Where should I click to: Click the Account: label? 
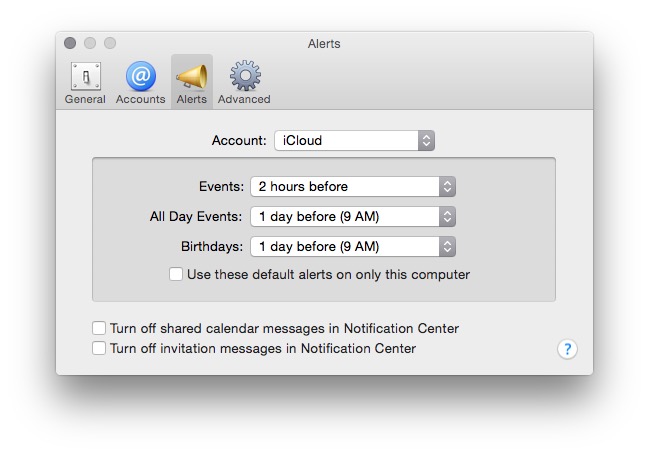(x=239, y=140)
